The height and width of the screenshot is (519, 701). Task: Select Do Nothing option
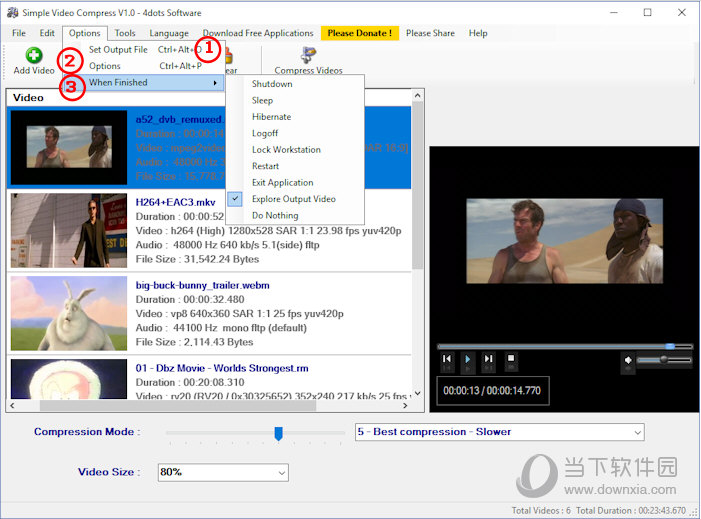click(x=275, y=215)
